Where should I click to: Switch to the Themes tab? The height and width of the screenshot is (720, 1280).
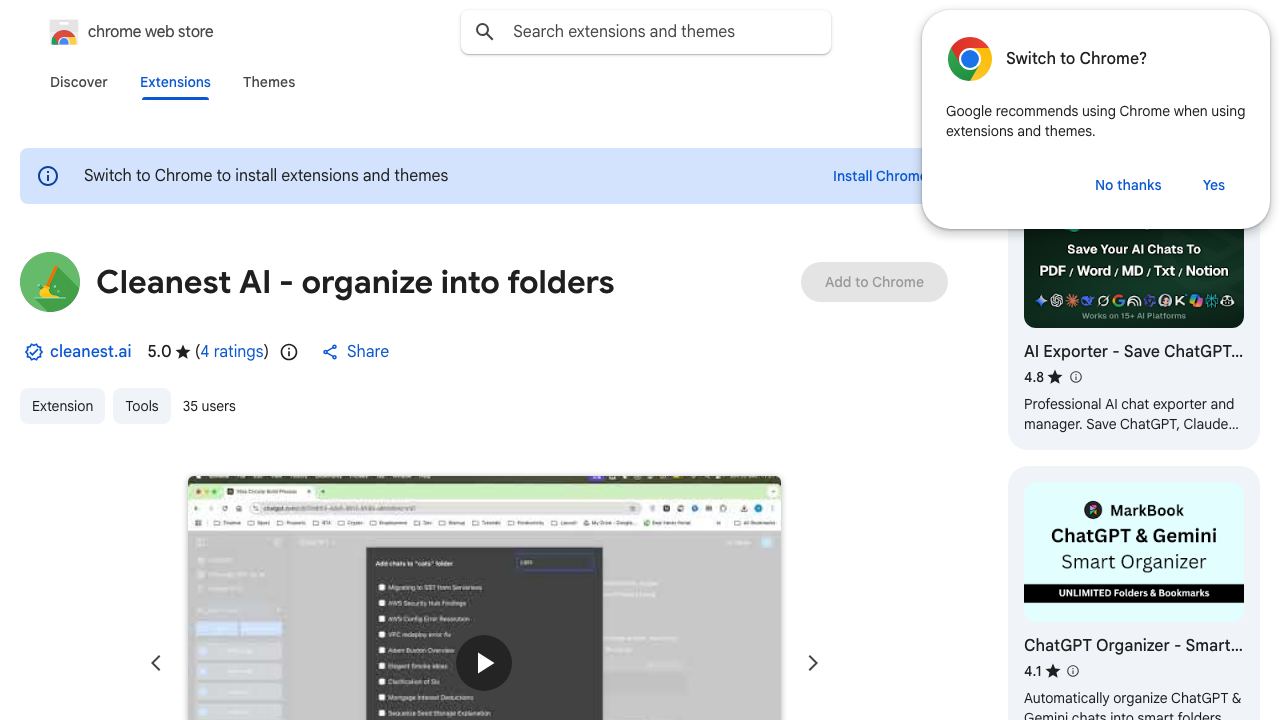pyautogui.click(x=269, y=82)
